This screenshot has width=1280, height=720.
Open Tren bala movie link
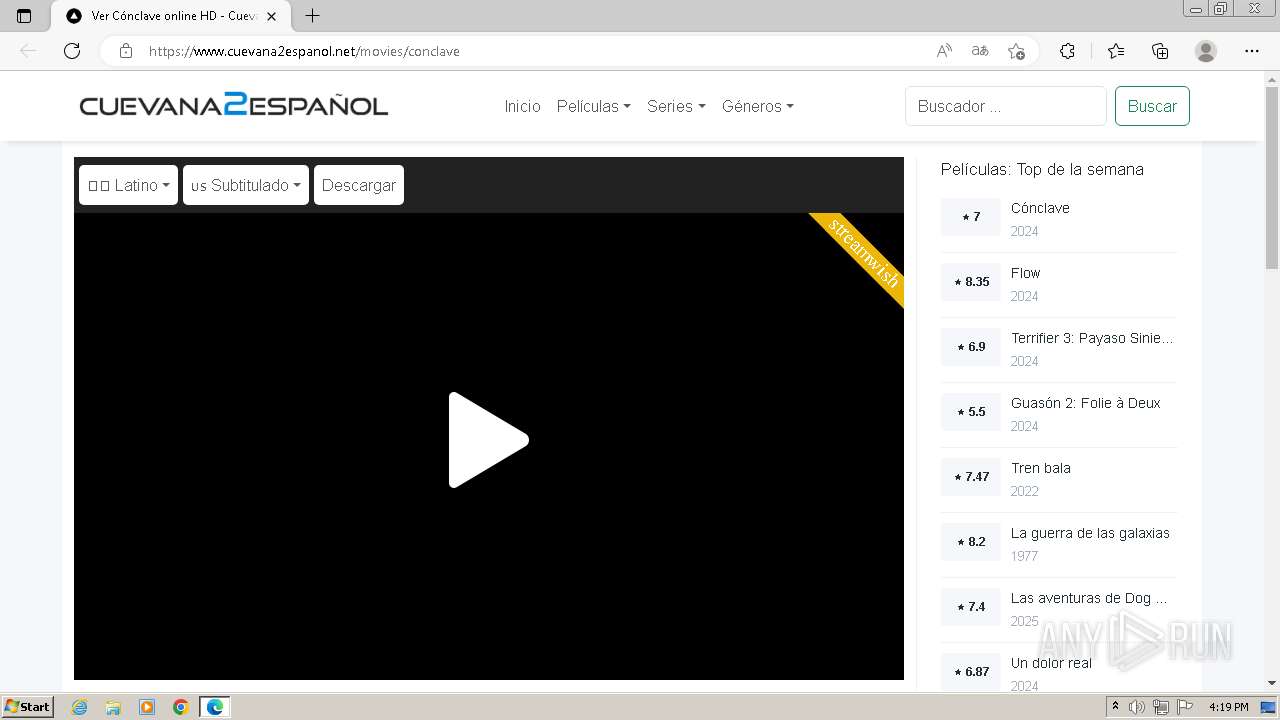pyautogui.click(x=1040, y=468)
